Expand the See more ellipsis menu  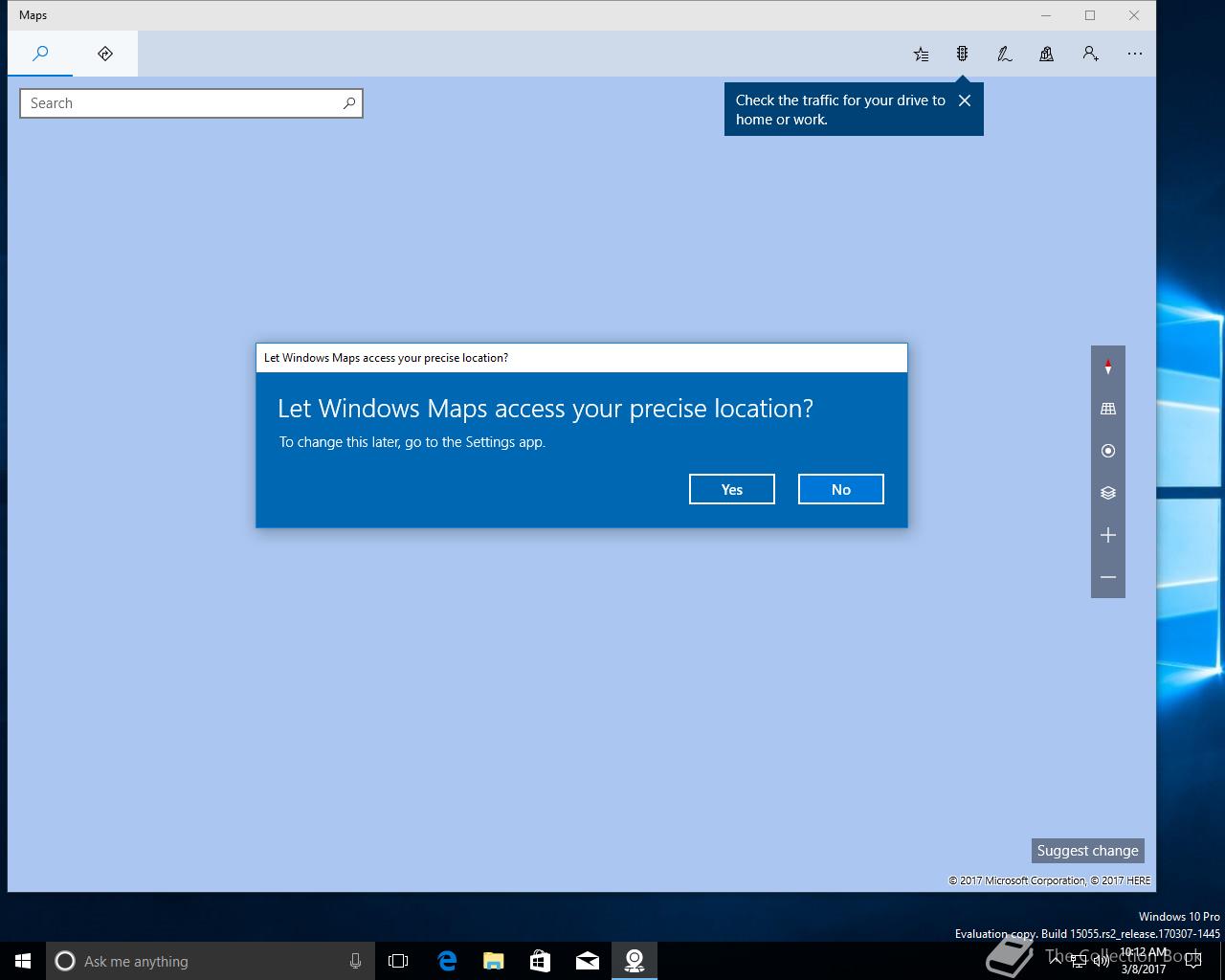[1135, 54]
